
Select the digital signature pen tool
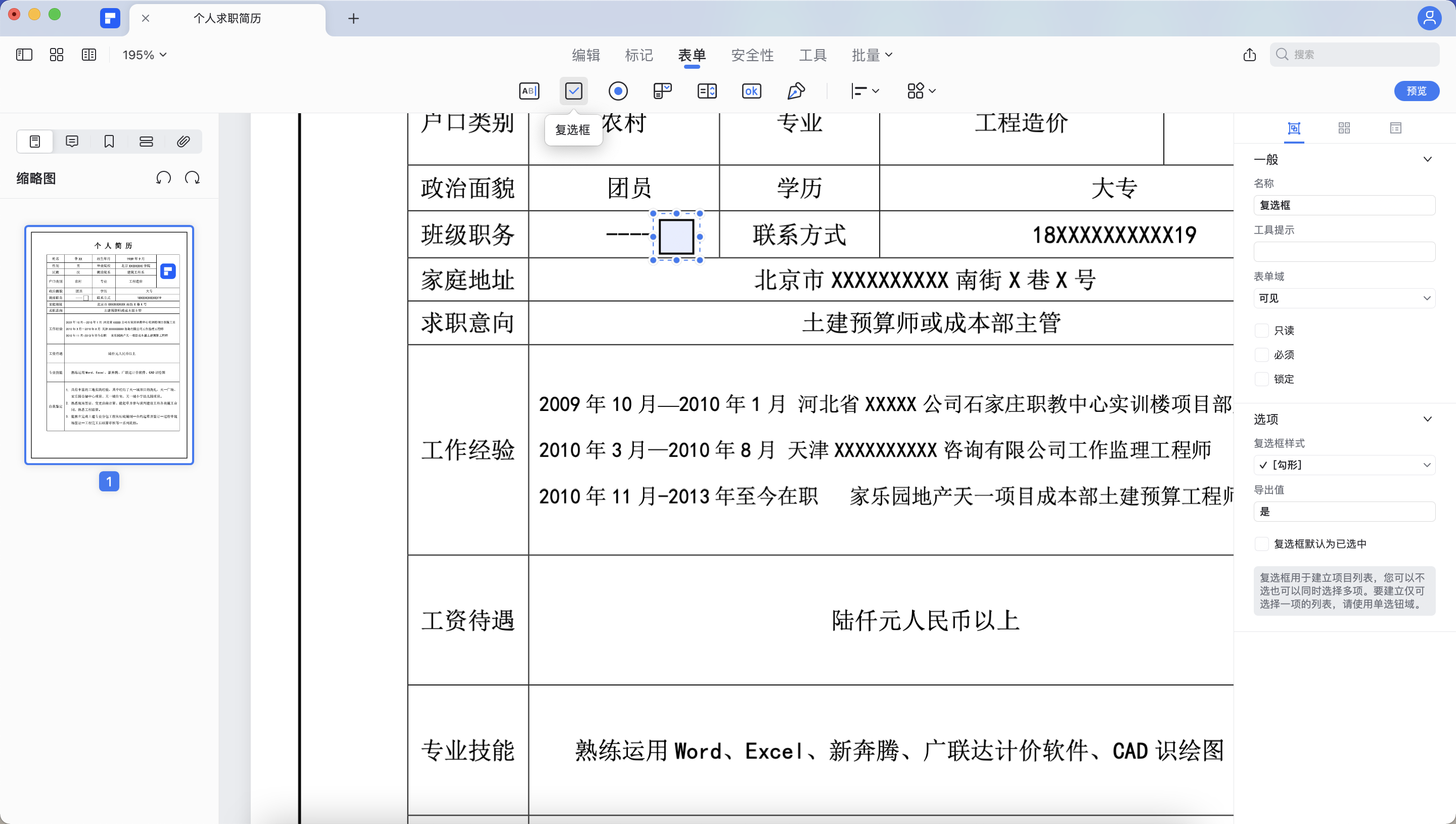point(796,90)
